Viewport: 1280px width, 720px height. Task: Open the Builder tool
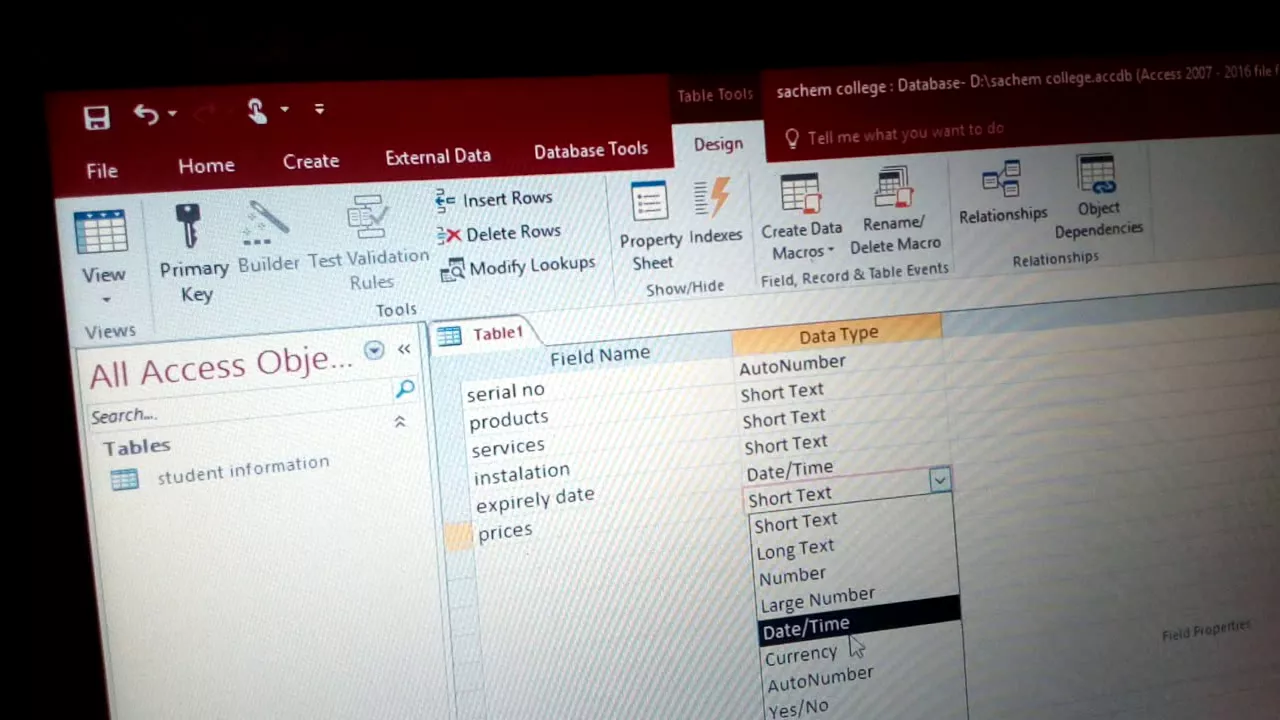click(269, 238)
